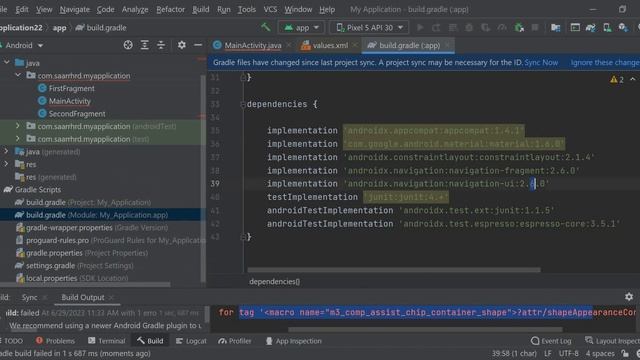The image size is (640, 360).
Task: Open the app run configuration dropdown
Action: point(301,28)
